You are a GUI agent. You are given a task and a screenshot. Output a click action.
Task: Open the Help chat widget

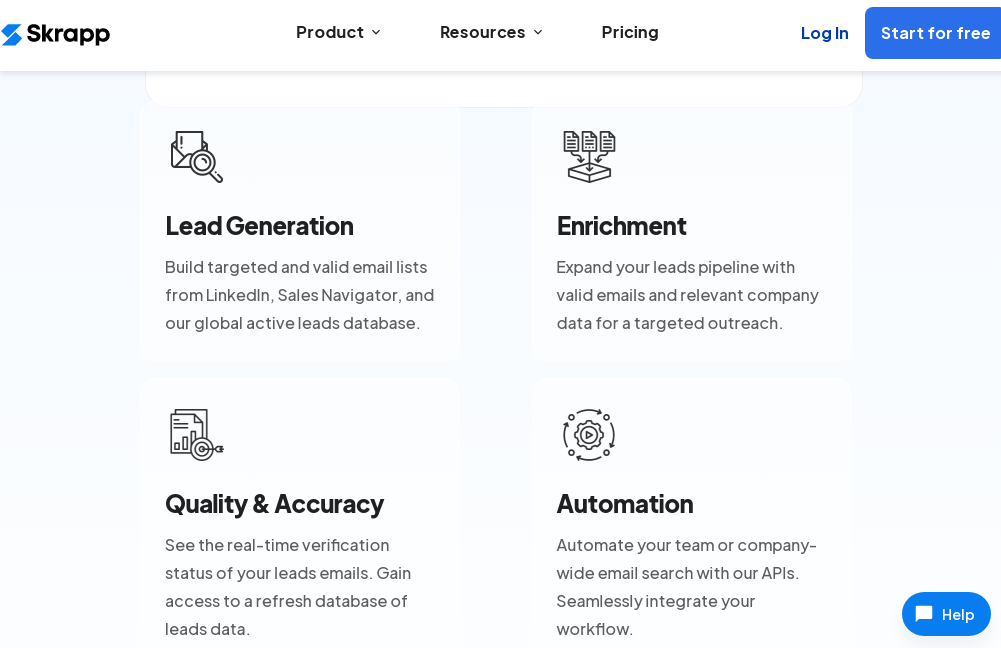tap(946, 614)
